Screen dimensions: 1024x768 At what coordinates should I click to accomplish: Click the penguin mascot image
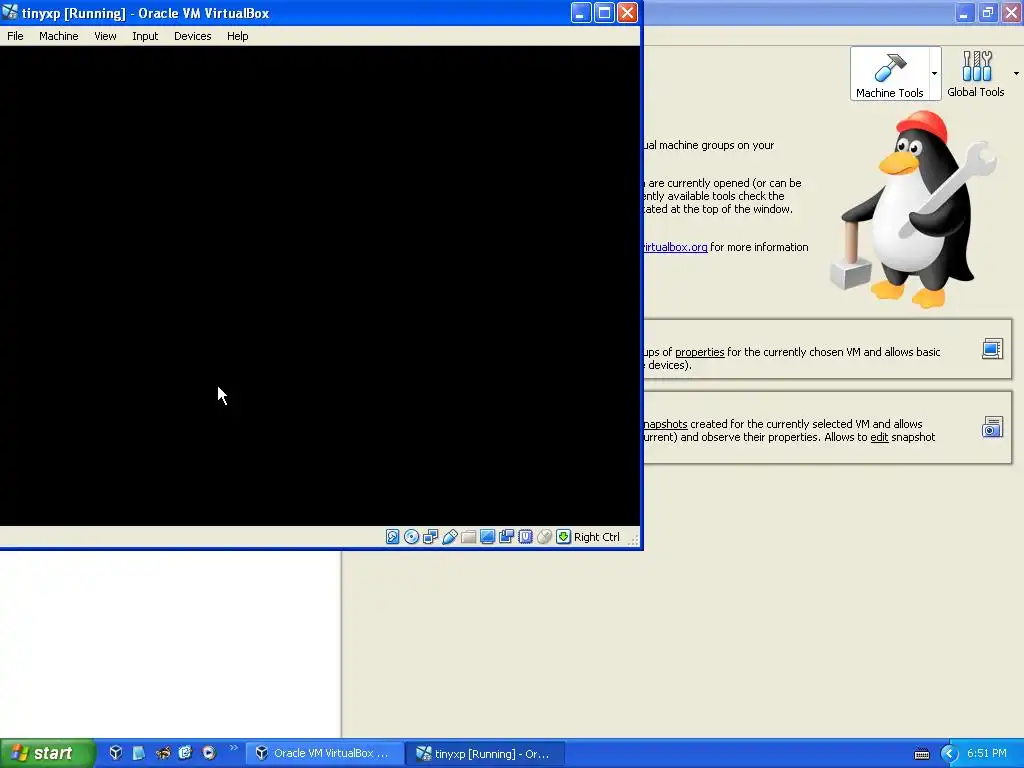pos(914,209)
